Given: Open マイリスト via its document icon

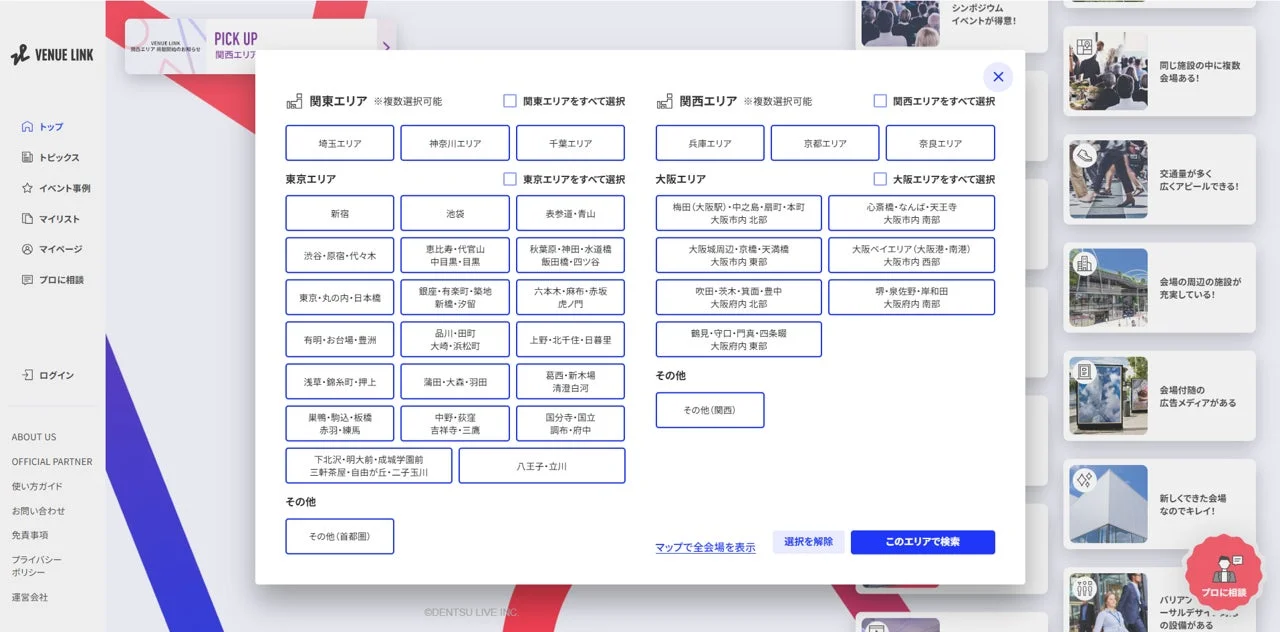Looking at the screenshot, I should pyautogui.click(x=27, y=219).
